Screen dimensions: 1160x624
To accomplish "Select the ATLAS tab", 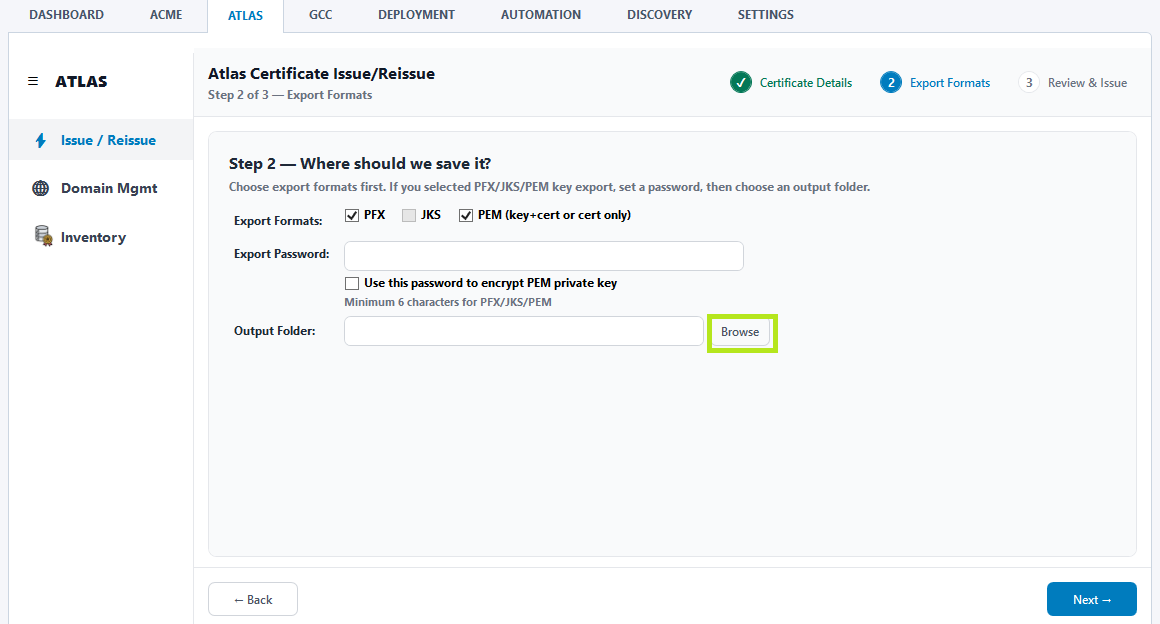I will [x=245, y=16].
